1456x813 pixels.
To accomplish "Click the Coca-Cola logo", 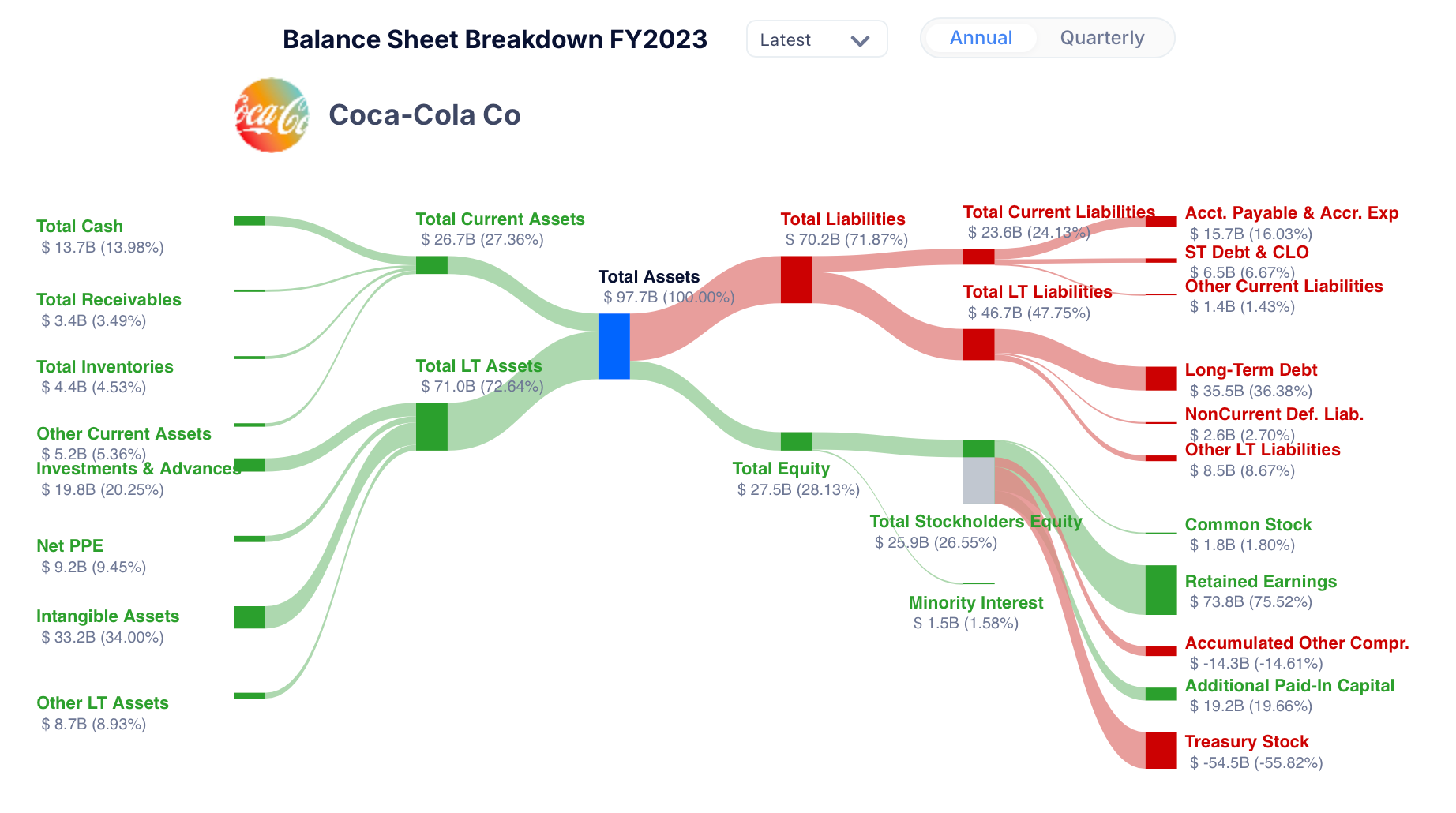I will (x=271, y=115).
